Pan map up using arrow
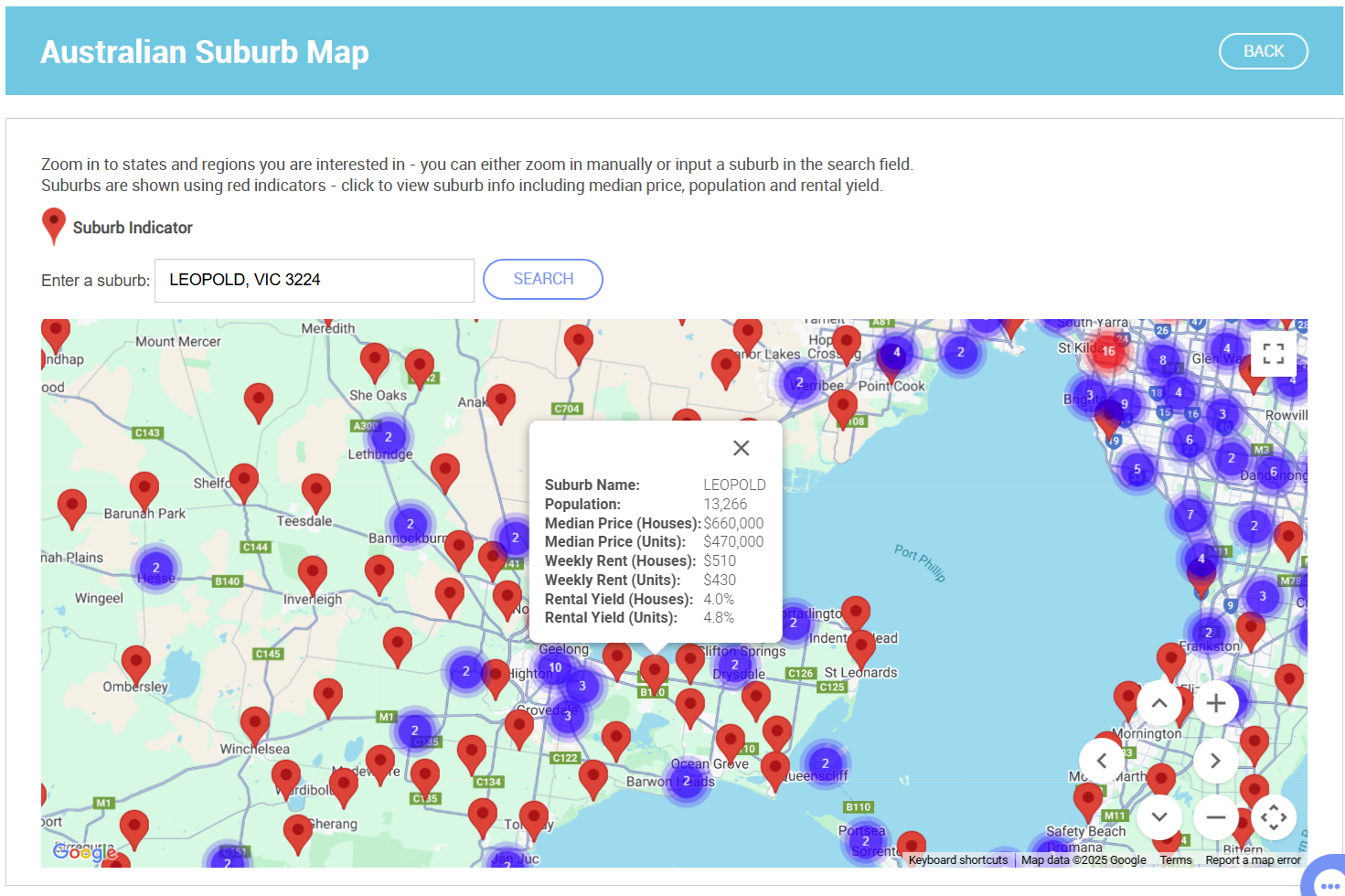This screenshot has width=1345, height=896. [x=1158, y=703]
